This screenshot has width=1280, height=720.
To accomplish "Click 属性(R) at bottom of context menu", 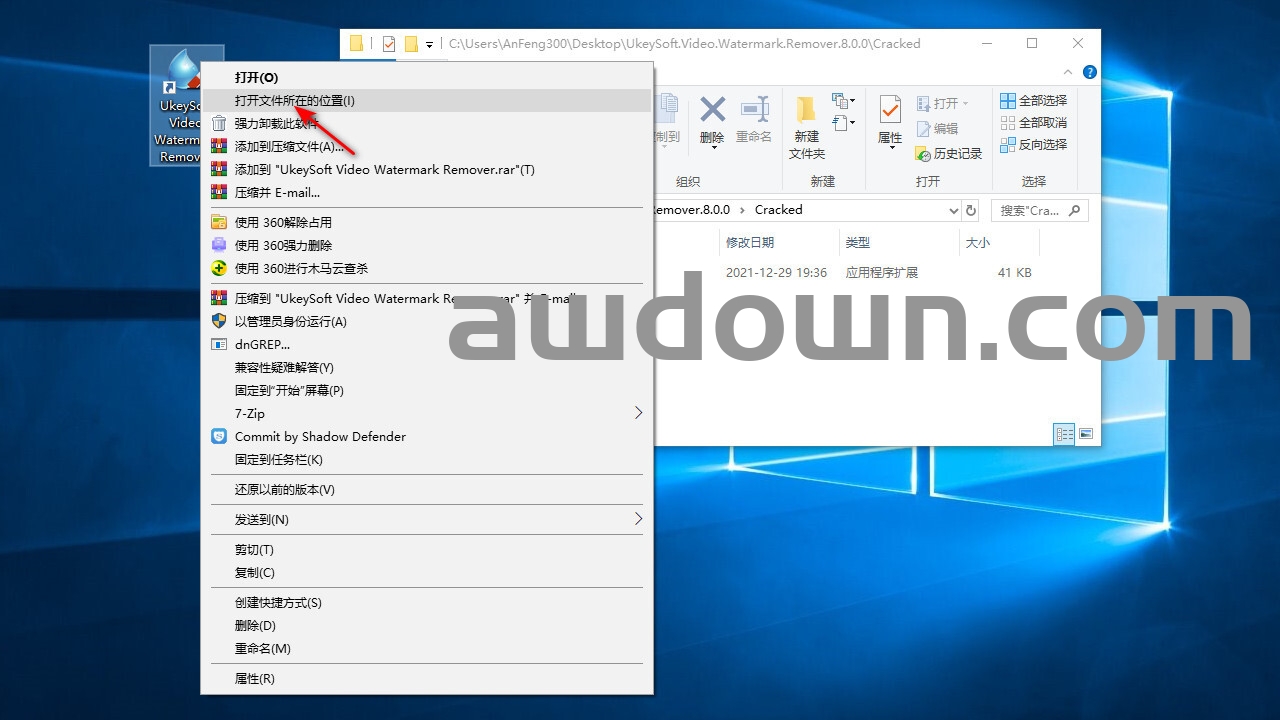I will pyautogui.click(x=254, y=678).
